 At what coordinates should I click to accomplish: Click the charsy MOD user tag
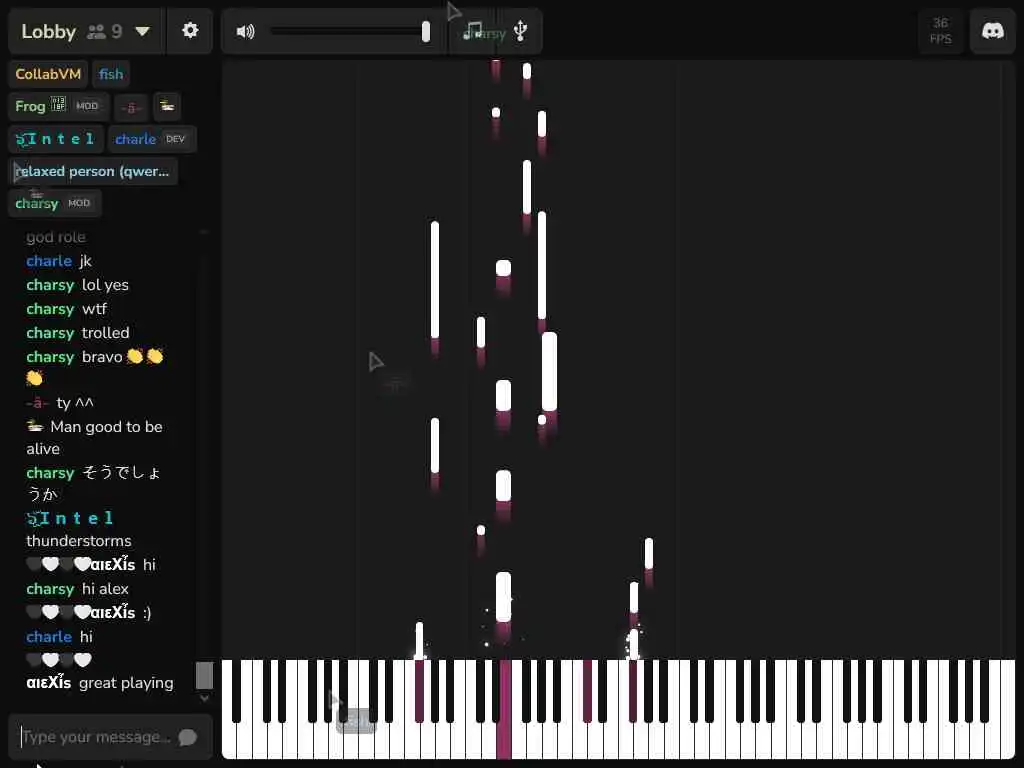[x=54, y=203]
